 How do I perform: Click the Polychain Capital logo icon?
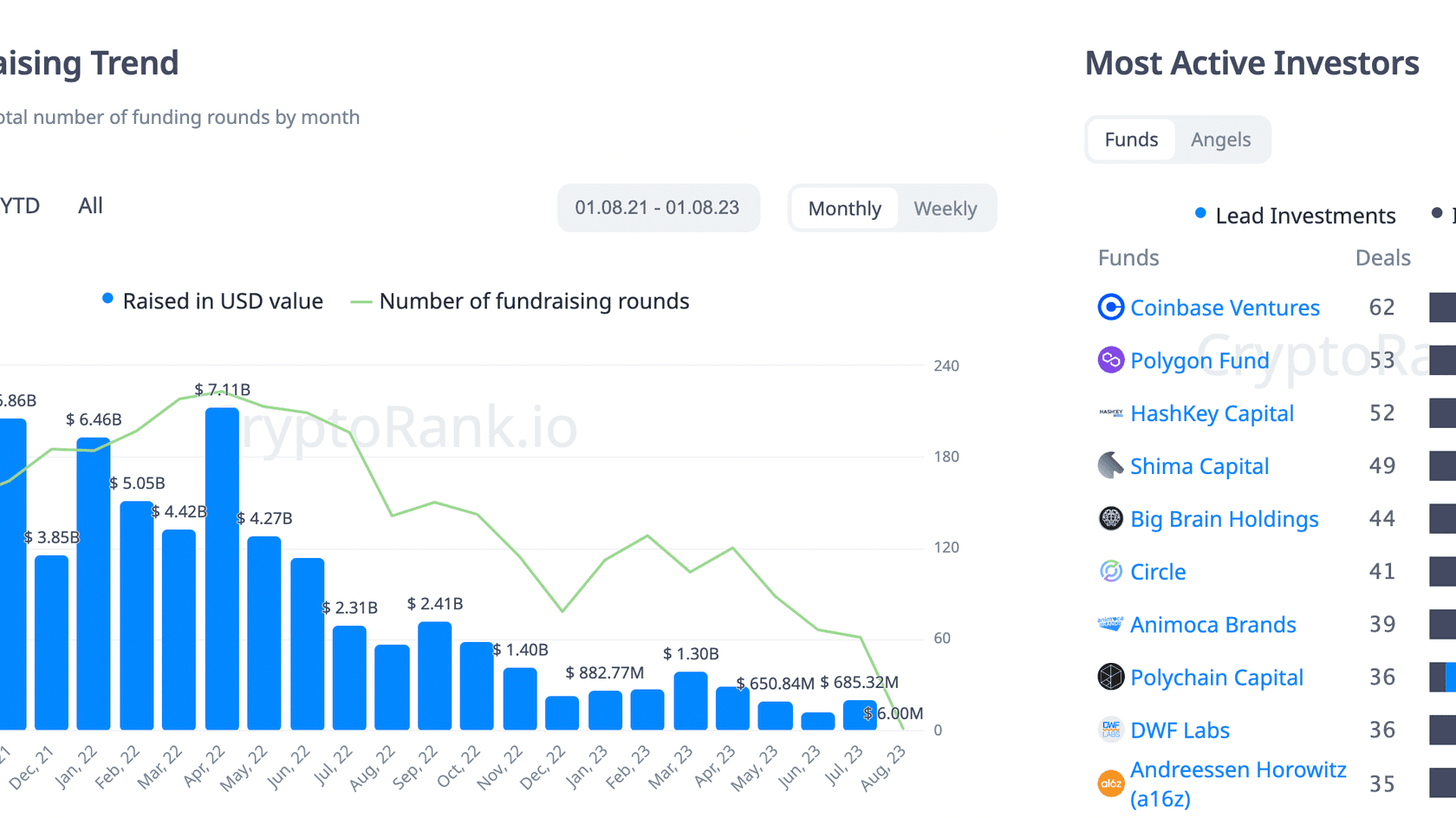(x=1111, y=677)
